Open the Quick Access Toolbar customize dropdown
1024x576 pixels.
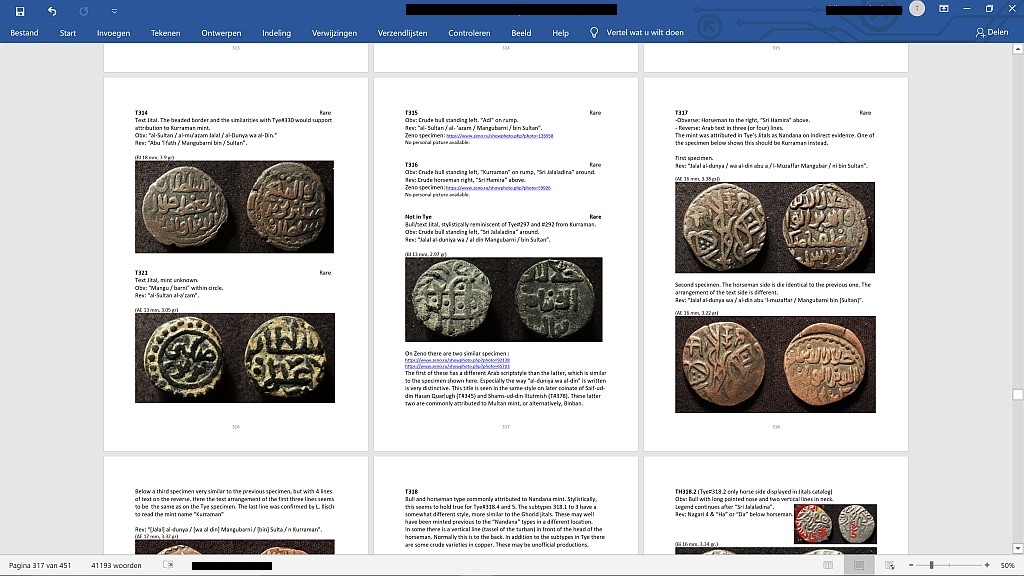pos(114,11)
